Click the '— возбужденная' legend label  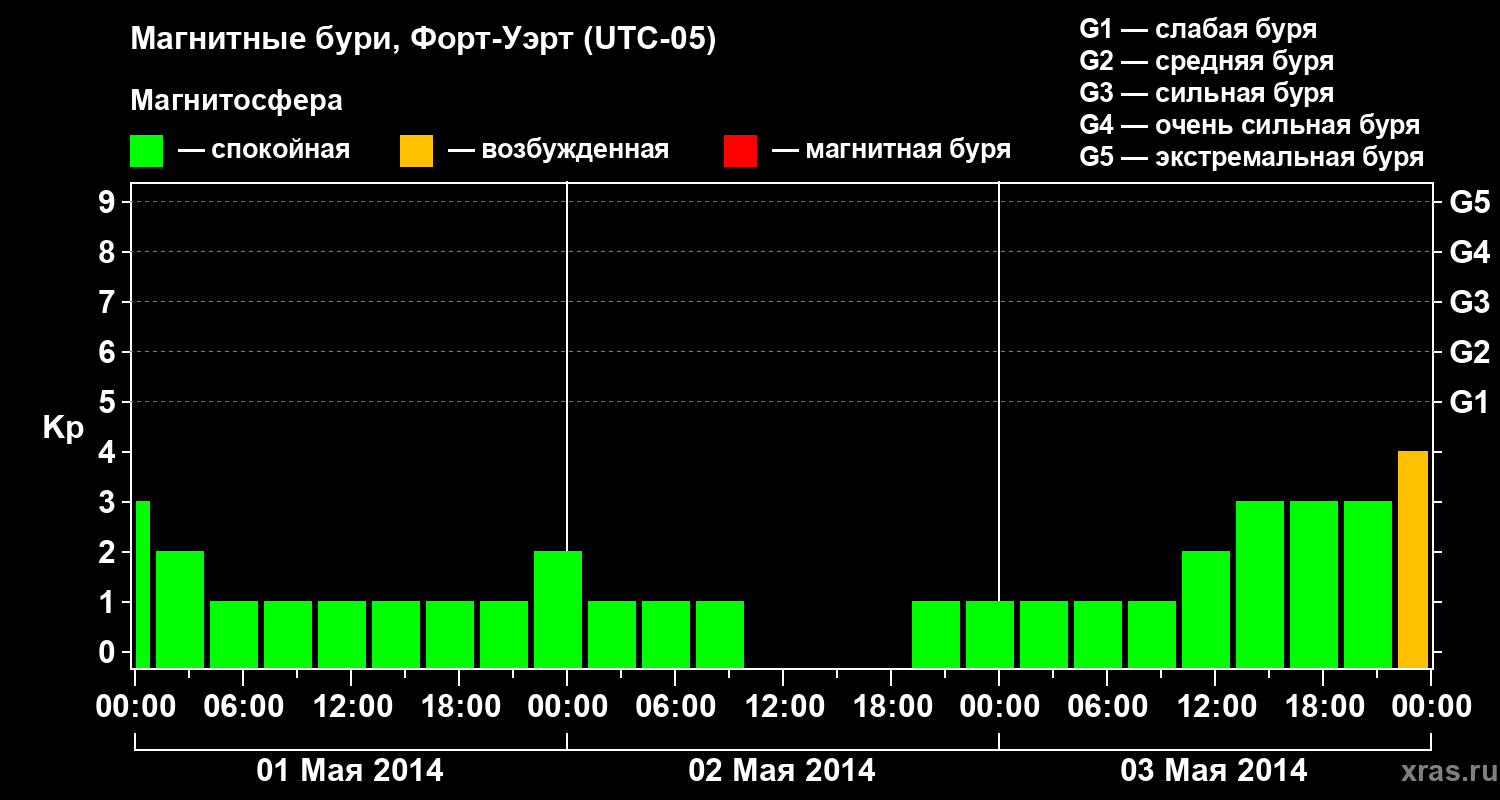point(559,150)
